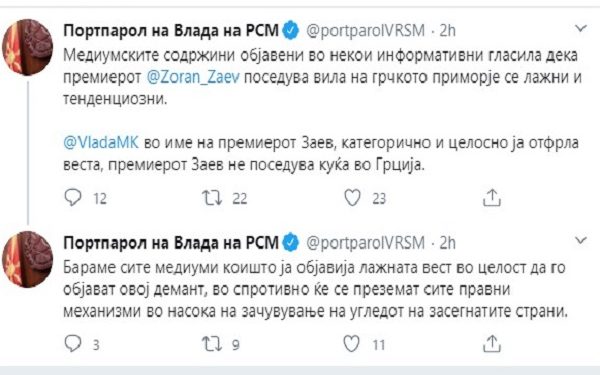Like the second tweet with 11 likes

pos(351,343)
